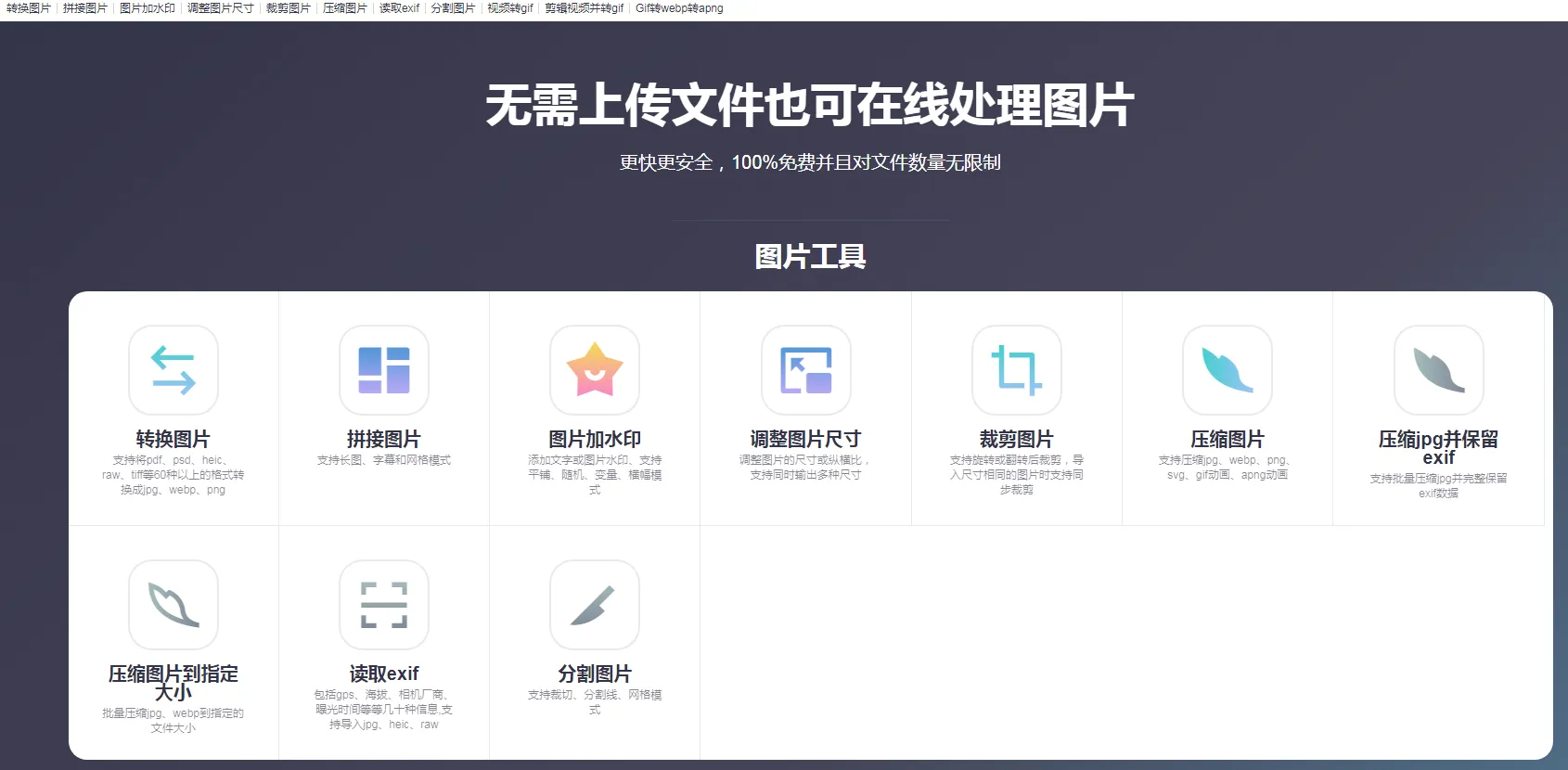
Task: Click the 拼接图片 card title
Action: pyautogui.click(x=384, y=439)
